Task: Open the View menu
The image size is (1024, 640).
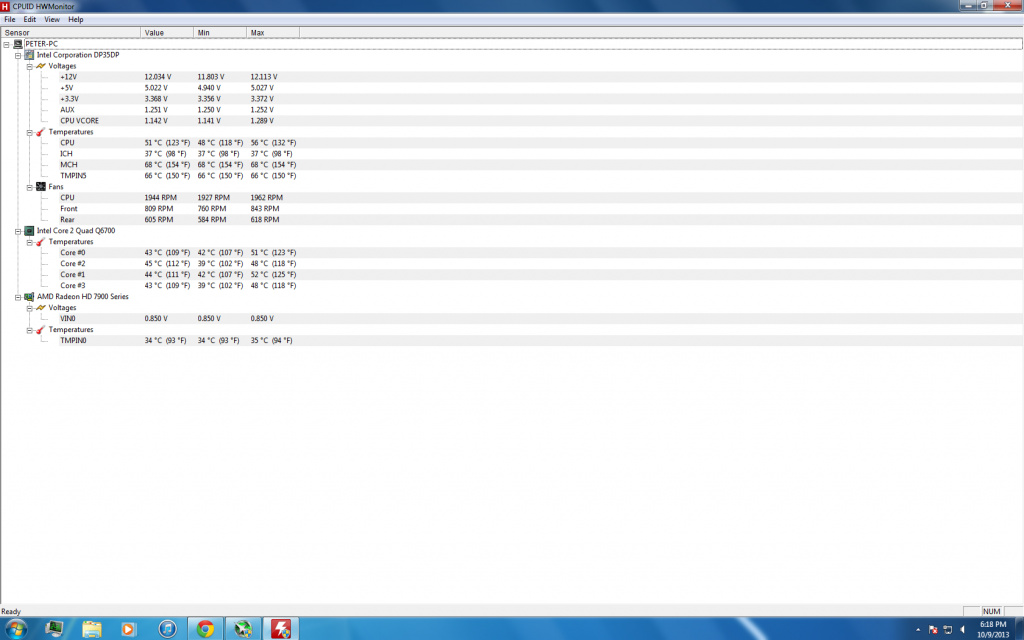Action: tap(52, 19)
